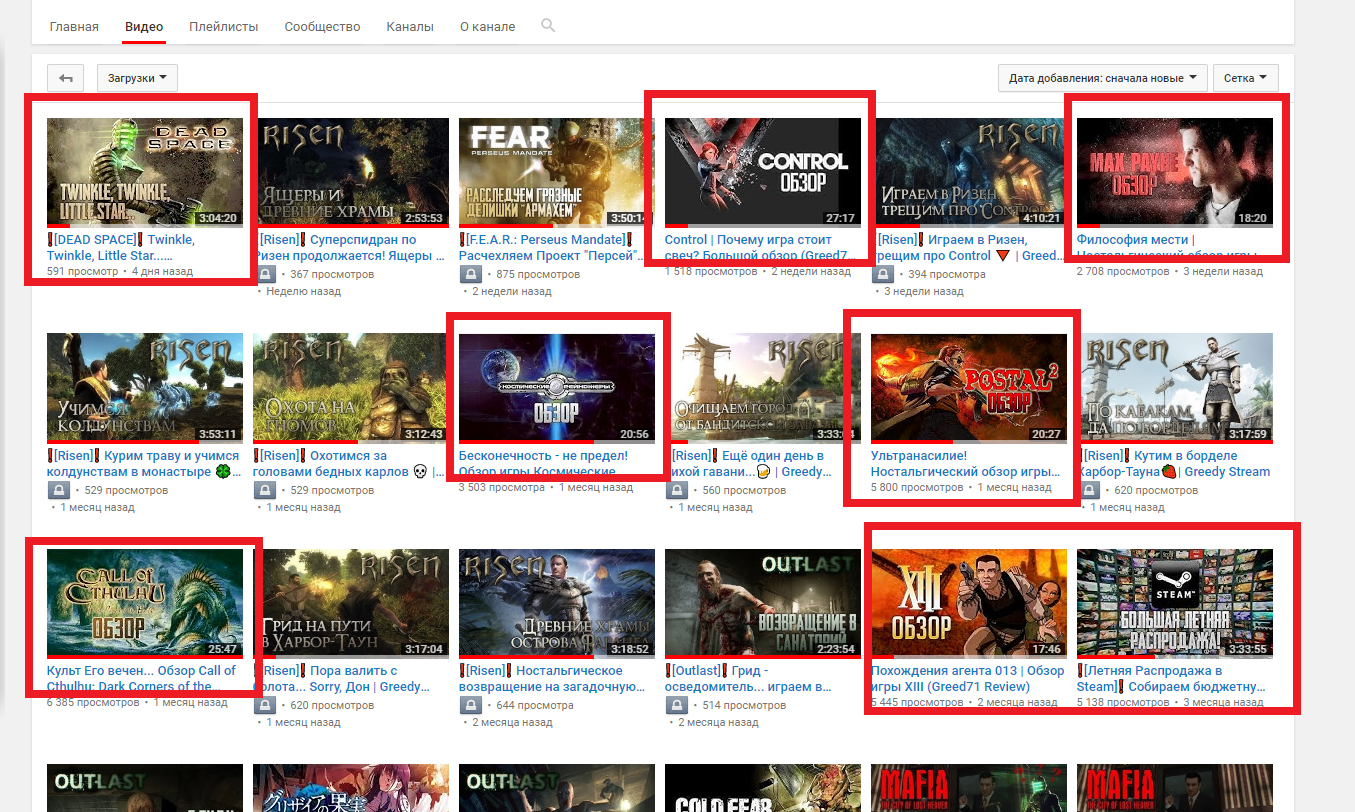The width and height of the screenshot is (1355, 812).
Task: Open the Risen По кабакам да по борделям thumbnail
Action: tap(1175, 388)
